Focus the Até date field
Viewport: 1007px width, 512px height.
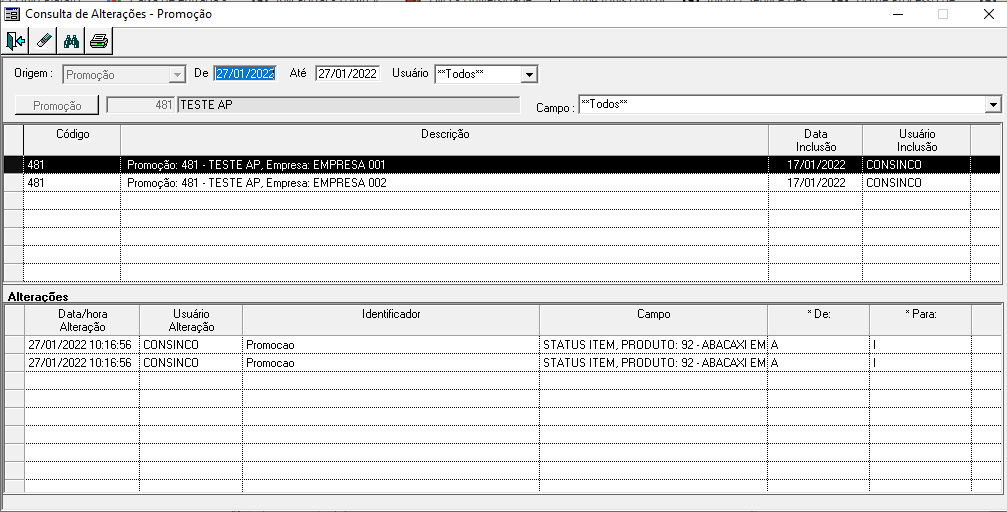[x=347, y=74]
